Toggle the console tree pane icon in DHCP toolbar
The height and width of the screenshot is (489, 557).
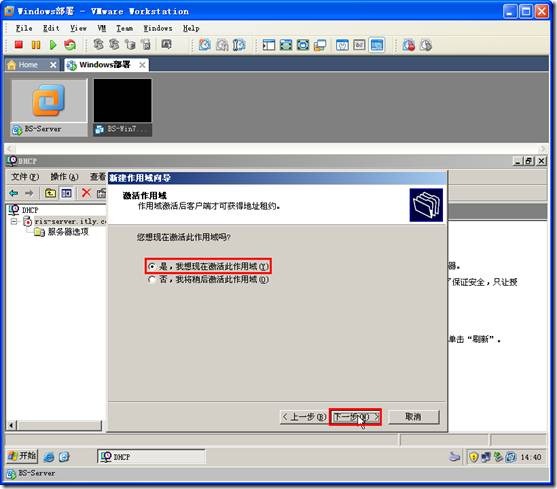tap(66, 193)
